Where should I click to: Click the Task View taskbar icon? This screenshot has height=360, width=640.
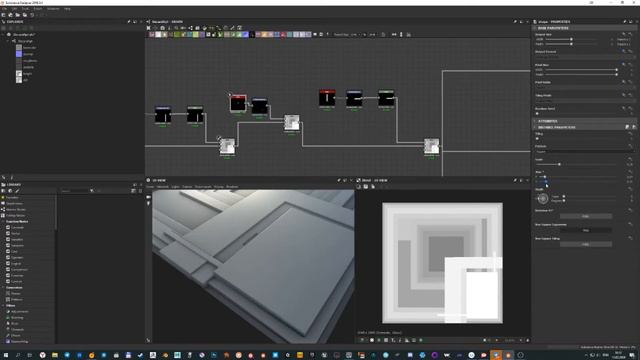point(29,355)
